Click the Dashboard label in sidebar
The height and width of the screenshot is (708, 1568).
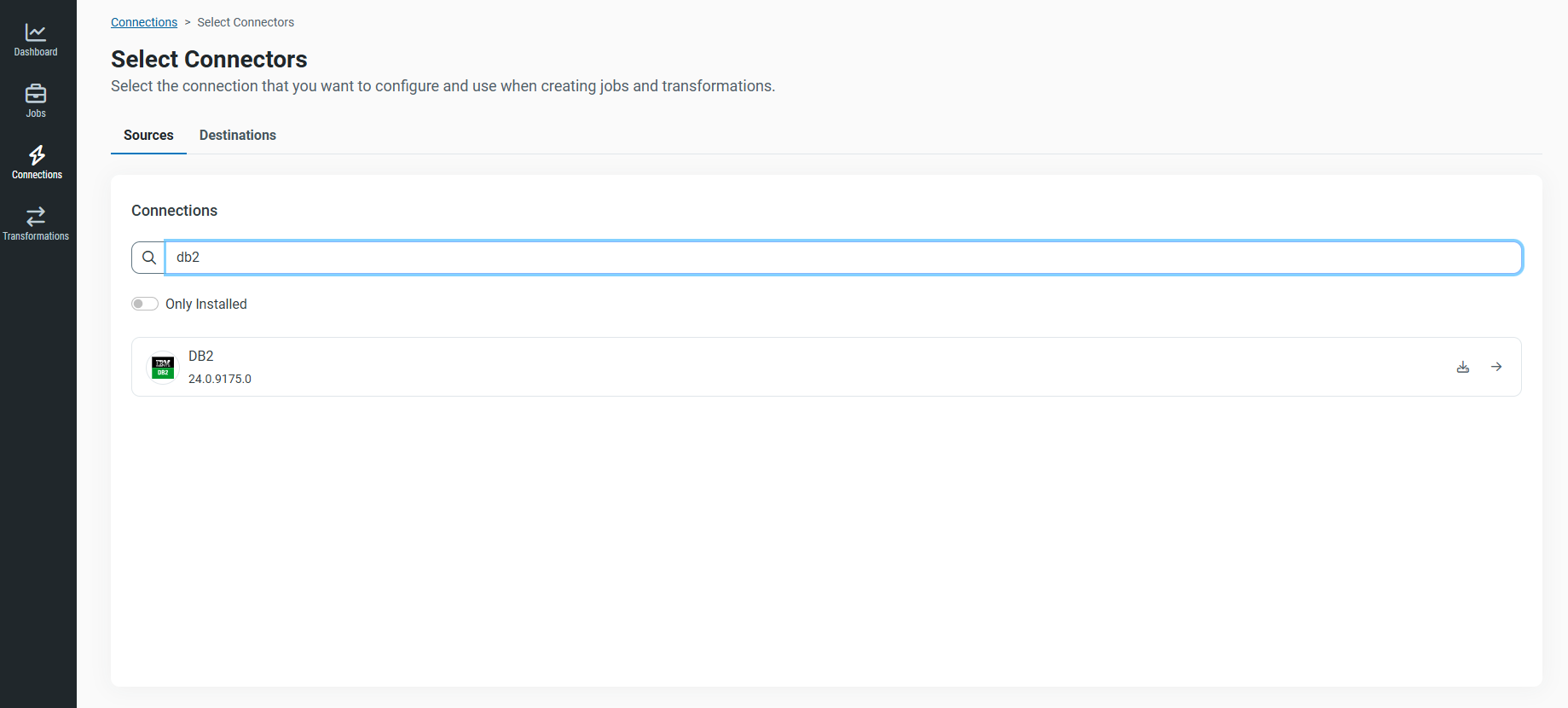pos(36,52)
